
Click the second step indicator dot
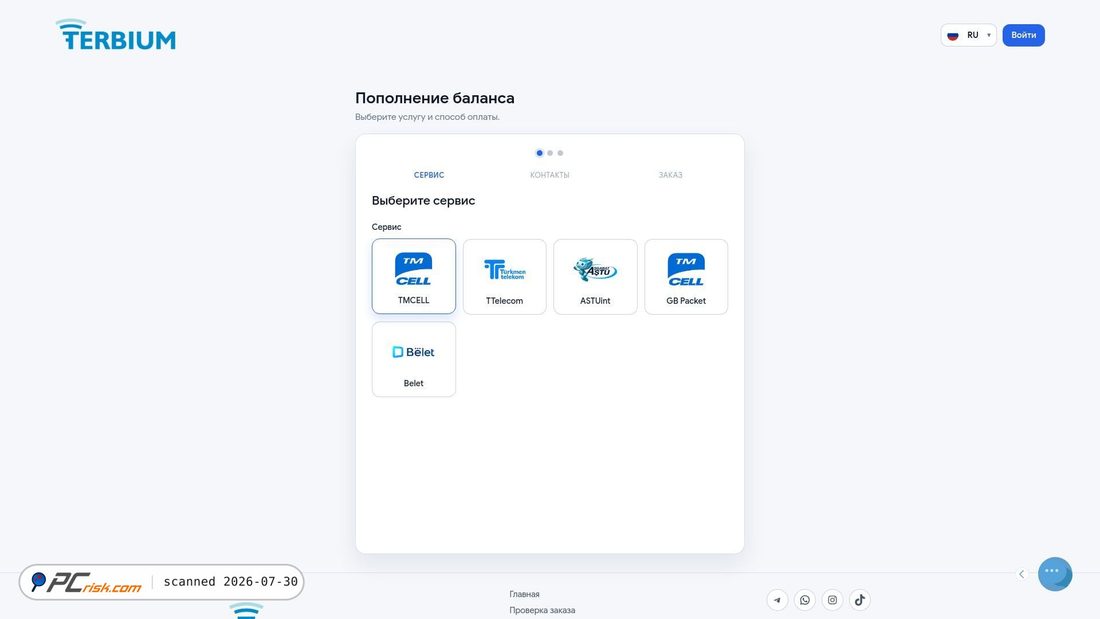(550, 153)
